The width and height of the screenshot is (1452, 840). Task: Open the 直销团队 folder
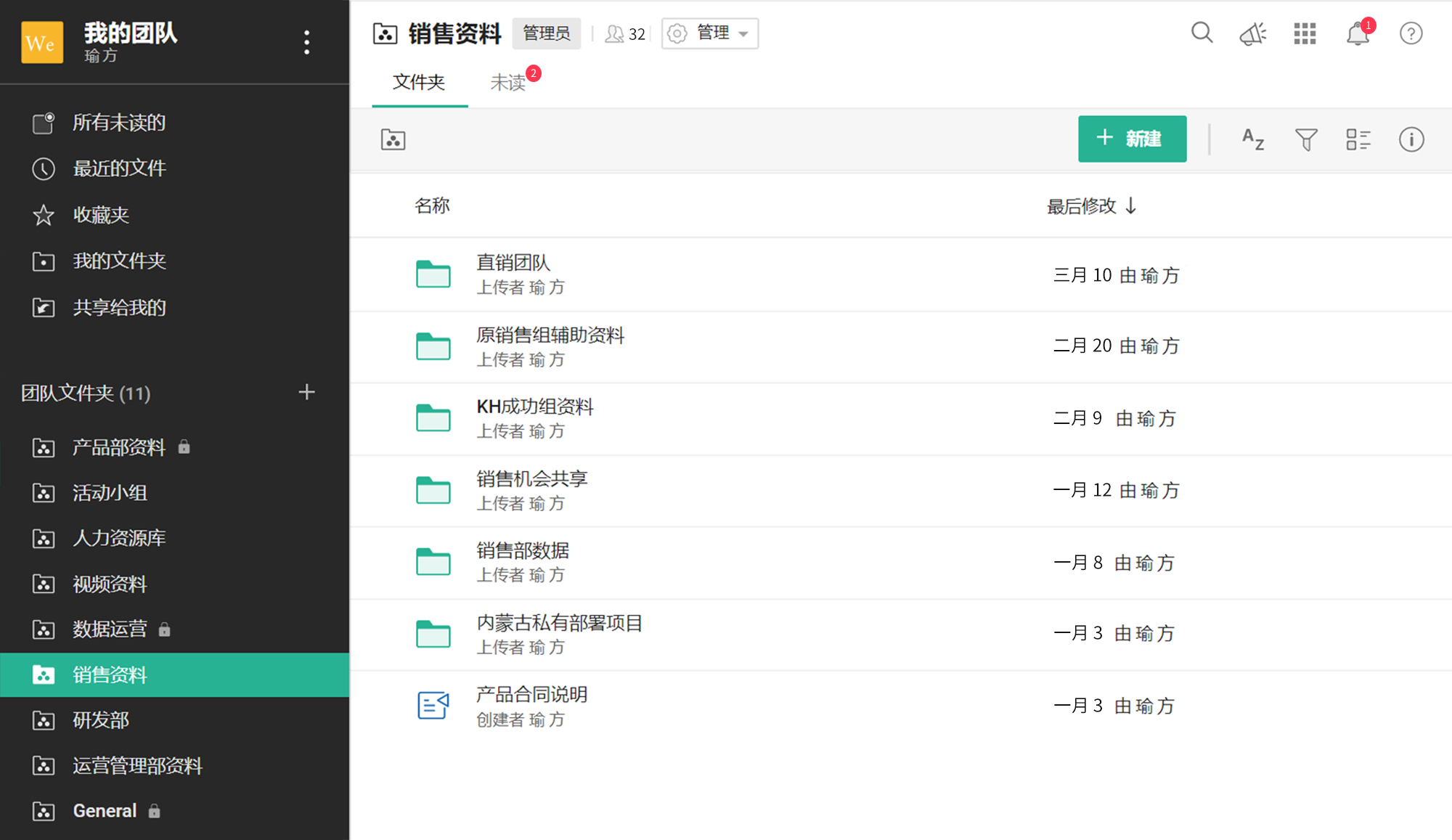tap(513, 263)
